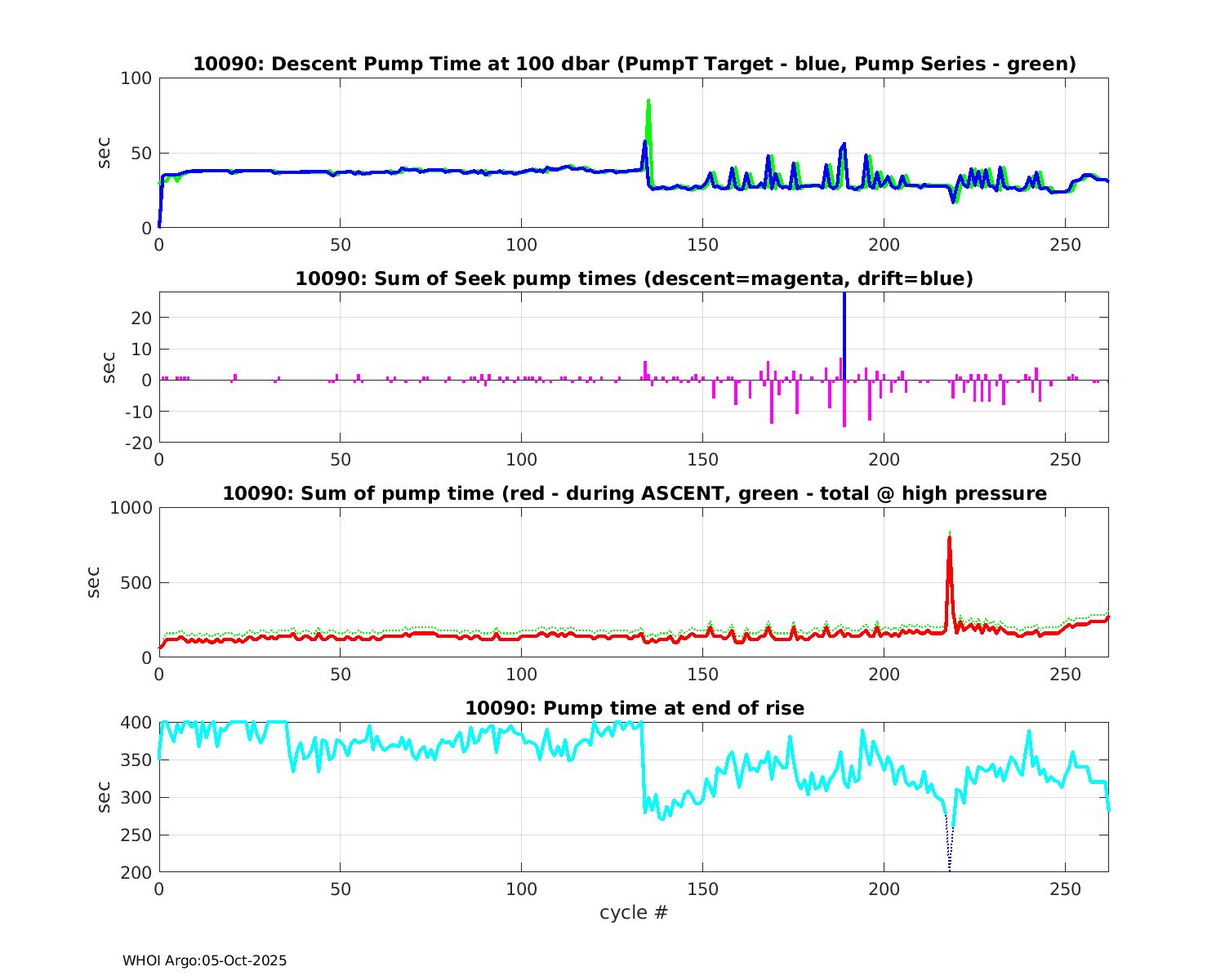Click the '200' y-axis tick on bottom plot
The width and height of the screenshot is (1225, 980).
tap(136, 872)
